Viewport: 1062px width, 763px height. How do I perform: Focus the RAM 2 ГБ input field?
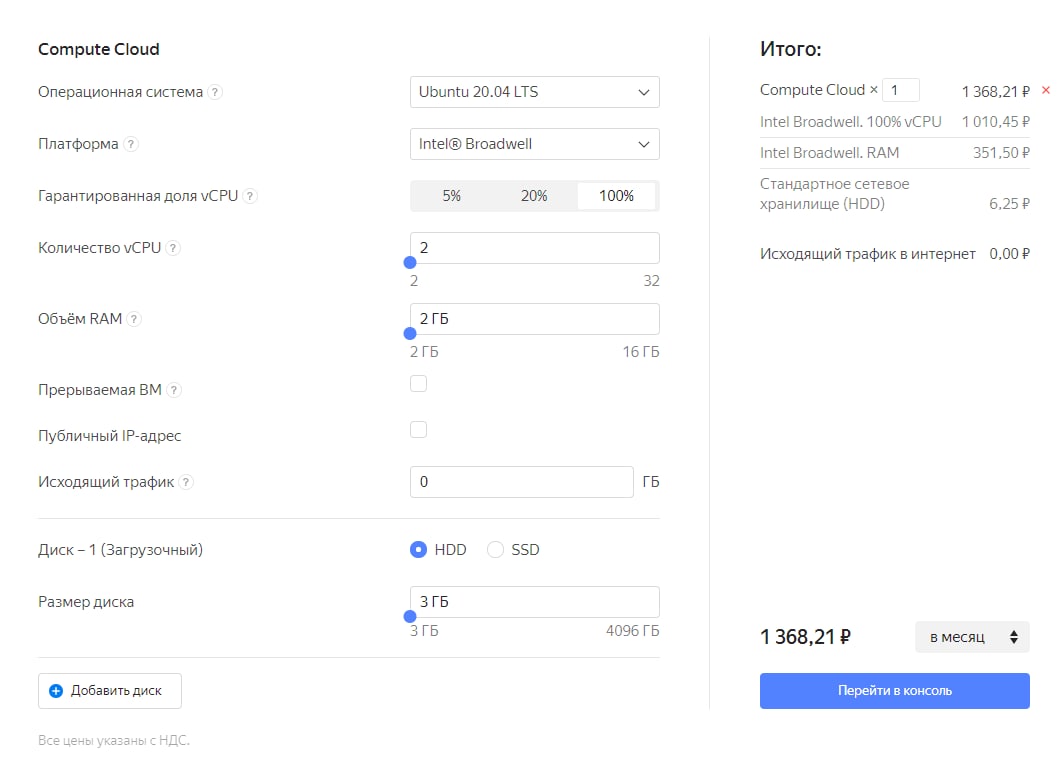click(534, 319)
